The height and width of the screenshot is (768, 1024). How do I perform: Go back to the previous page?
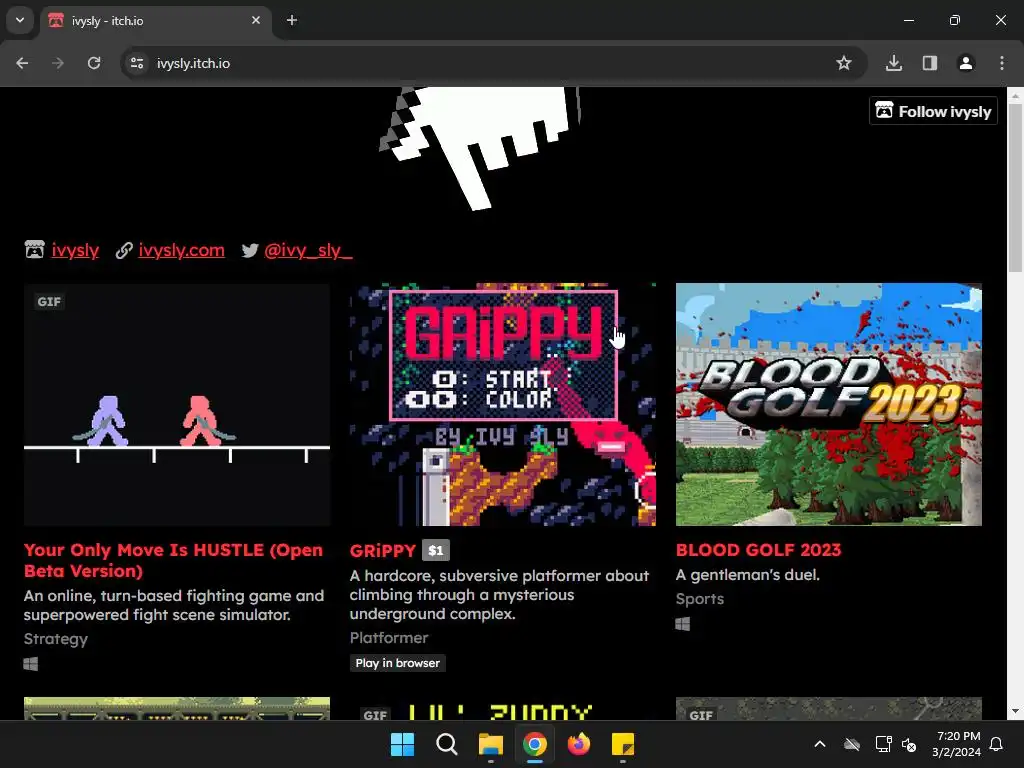[22, 63]
